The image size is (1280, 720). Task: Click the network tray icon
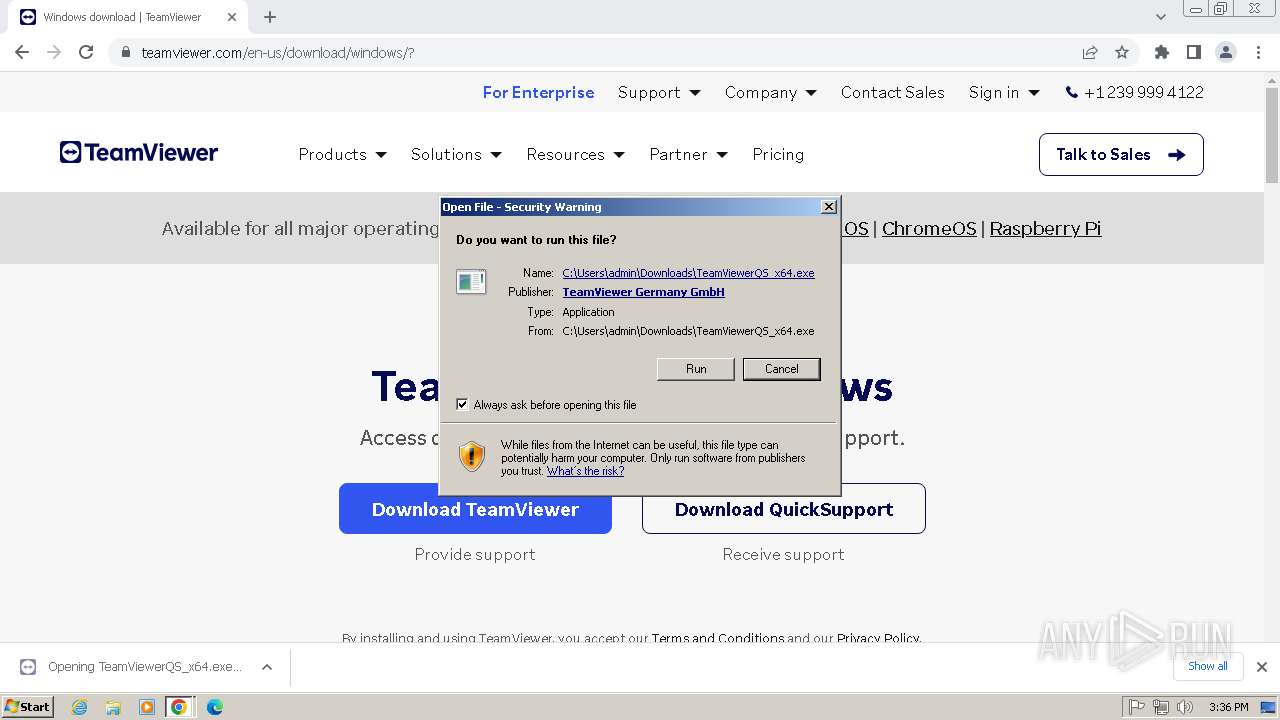pos(1161,707)
